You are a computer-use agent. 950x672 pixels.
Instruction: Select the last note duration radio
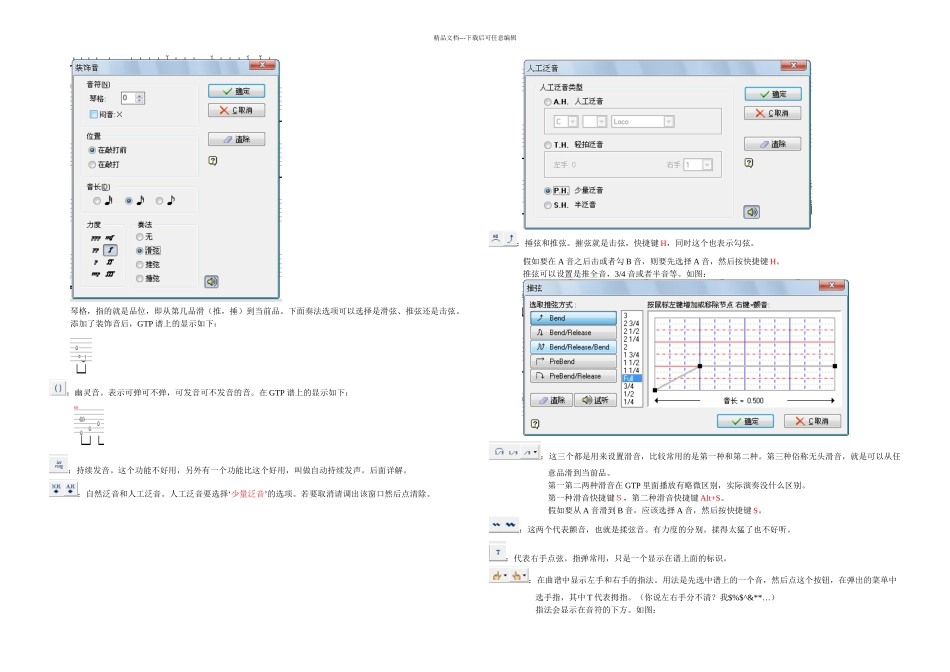click(159, 201)
